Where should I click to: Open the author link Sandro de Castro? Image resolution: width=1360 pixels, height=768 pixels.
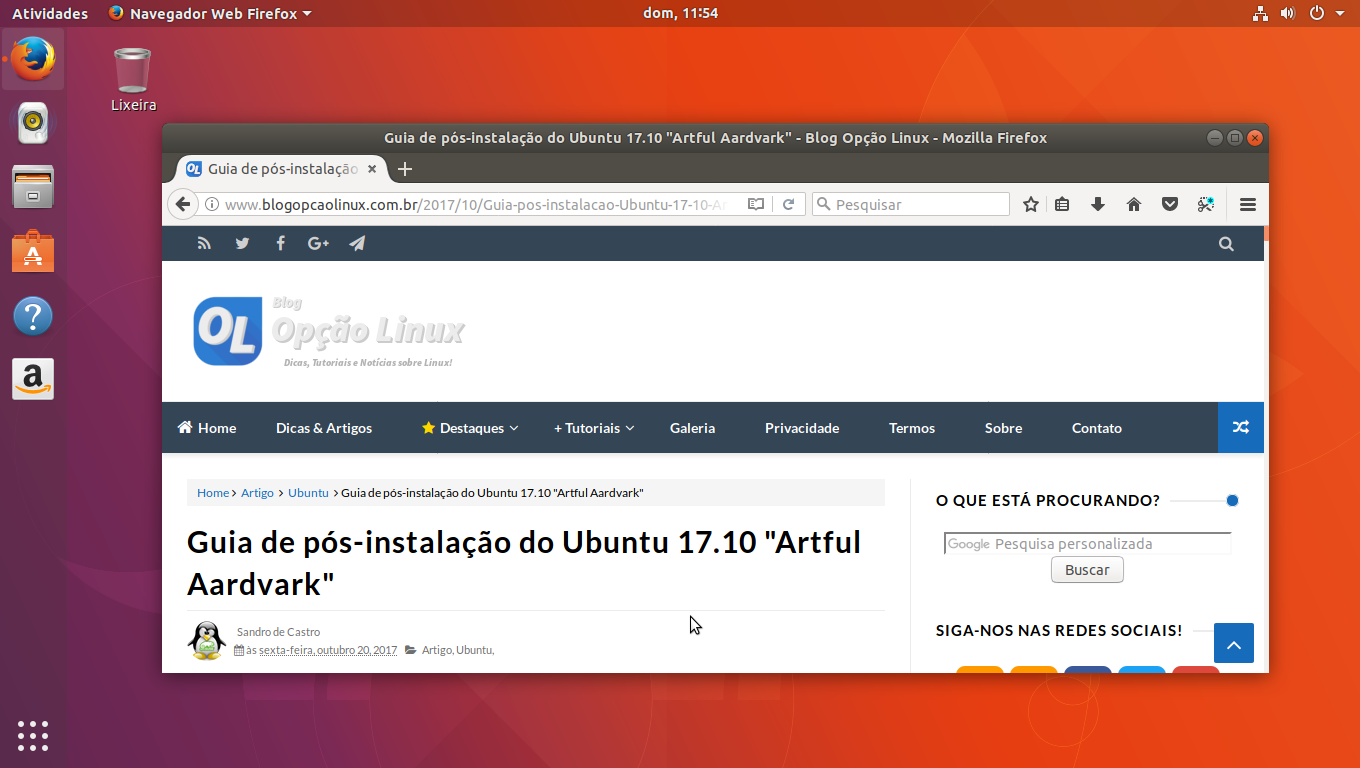pyautogui.click(x=278, y=632)
